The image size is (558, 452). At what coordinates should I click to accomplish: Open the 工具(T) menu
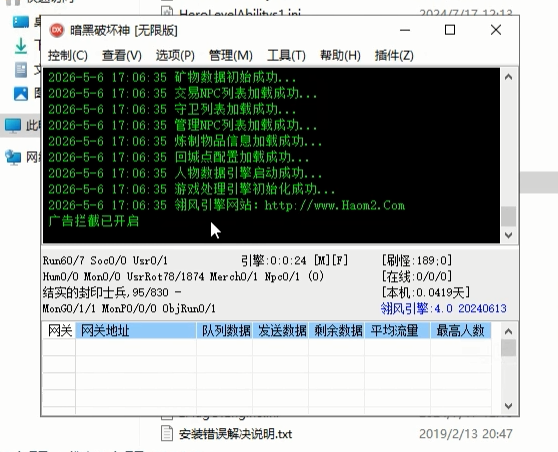286,56
